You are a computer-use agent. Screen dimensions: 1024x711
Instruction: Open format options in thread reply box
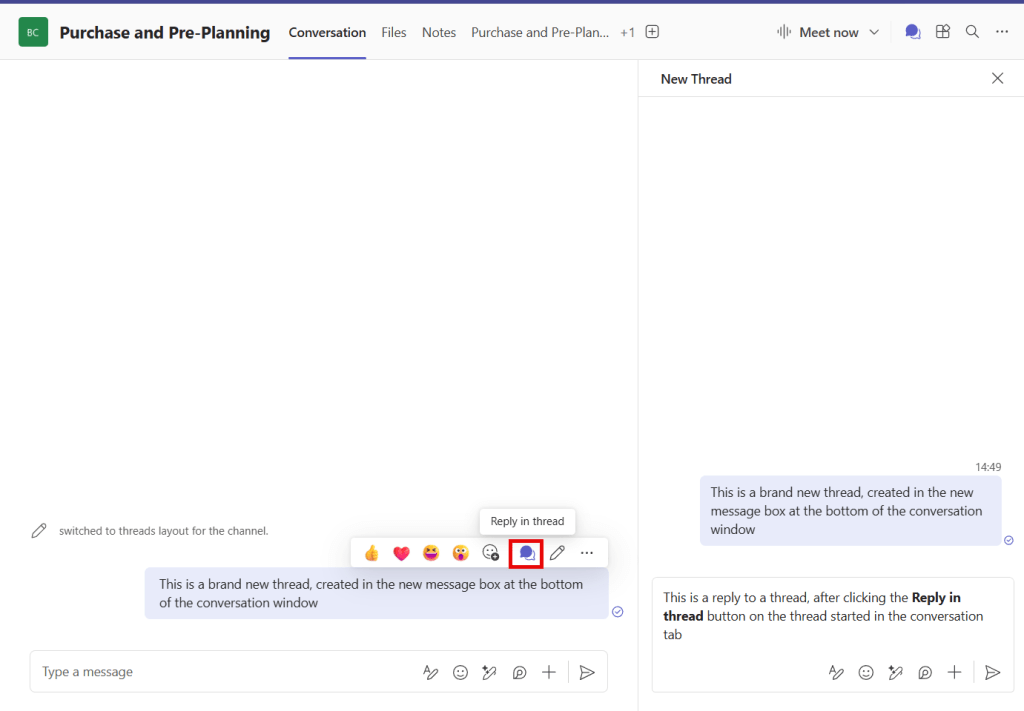coord(836,673)
